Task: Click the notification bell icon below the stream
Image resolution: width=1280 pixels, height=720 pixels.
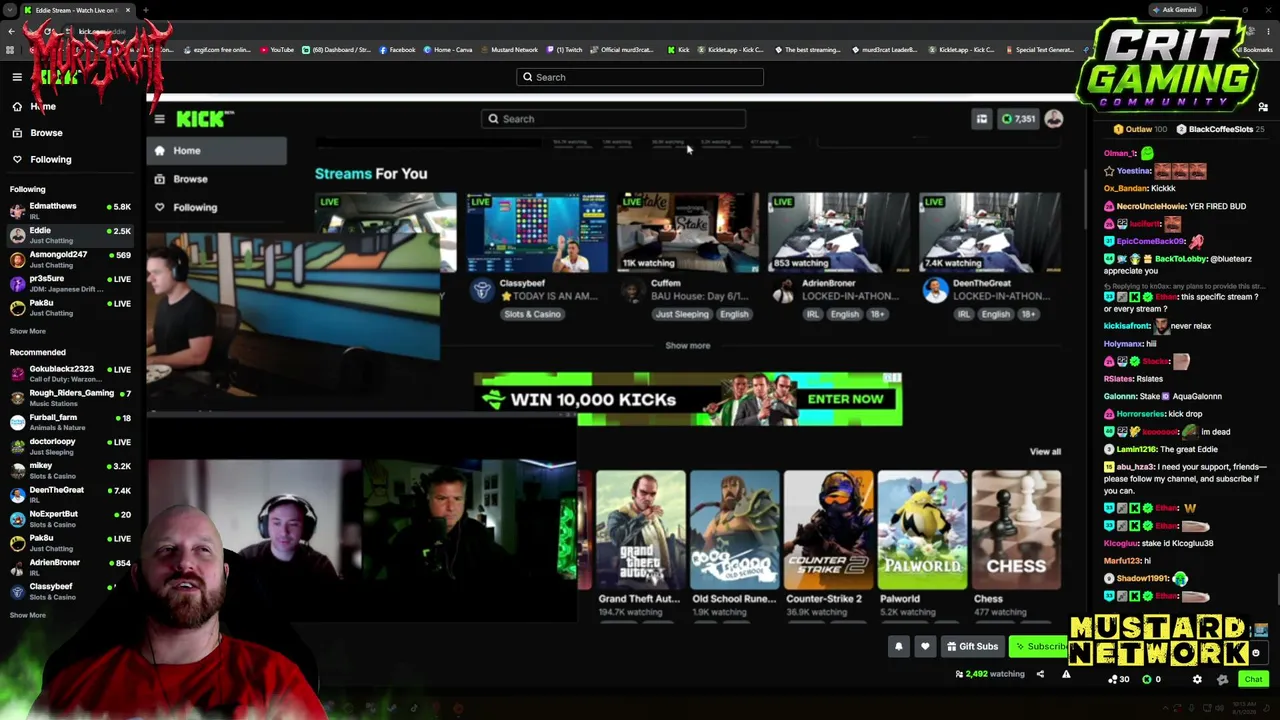Action: pos(898,647)
